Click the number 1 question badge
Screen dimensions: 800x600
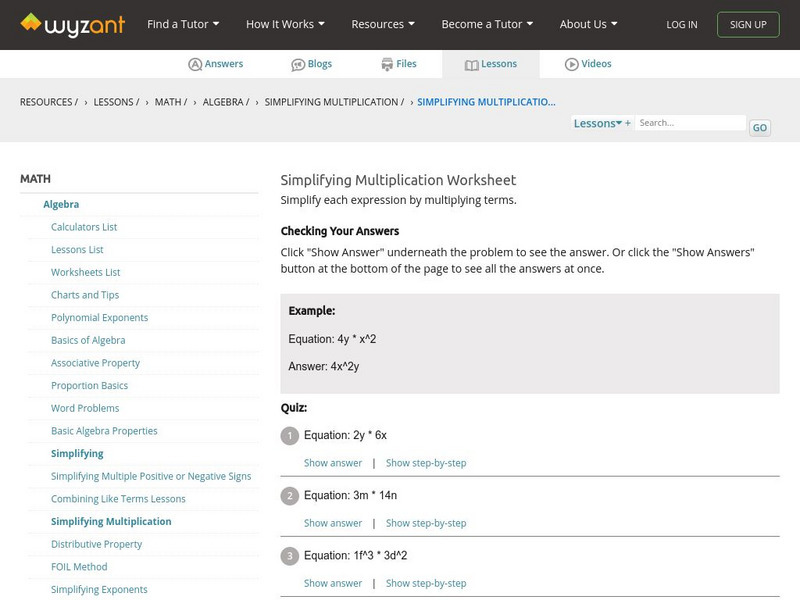click(290, 436)
